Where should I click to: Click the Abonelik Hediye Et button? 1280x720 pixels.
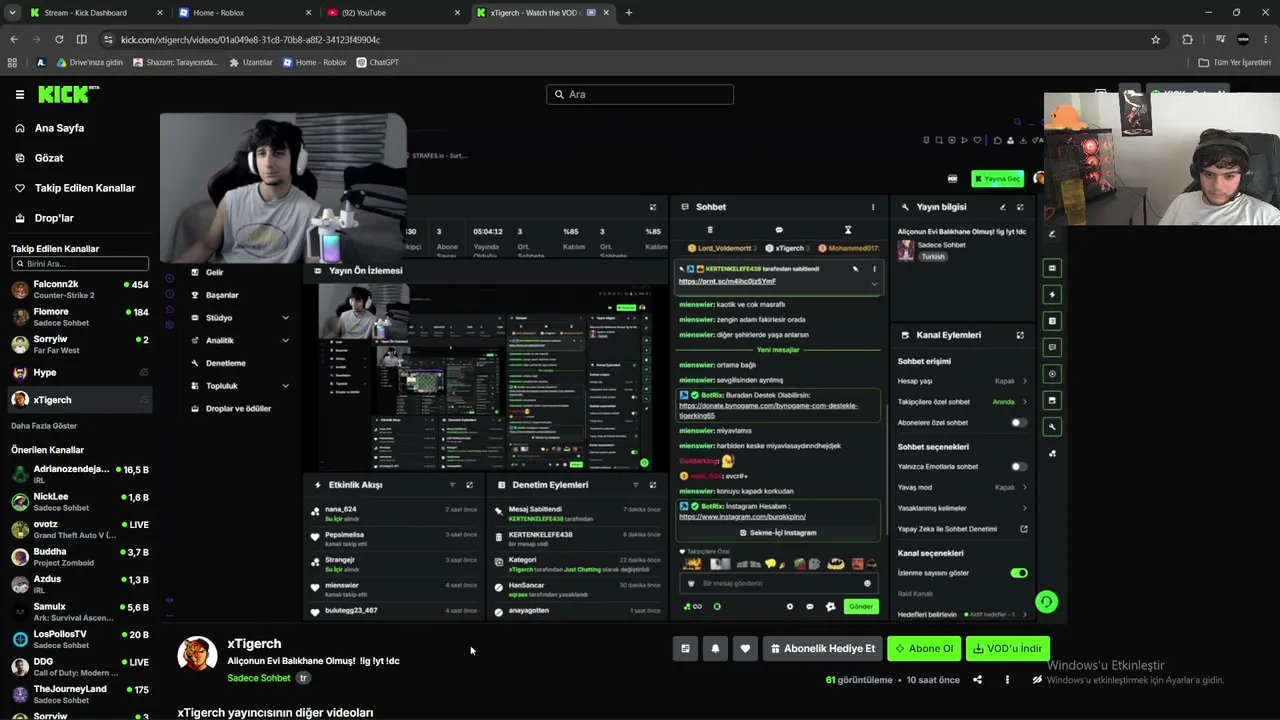(x=823, y=649)
